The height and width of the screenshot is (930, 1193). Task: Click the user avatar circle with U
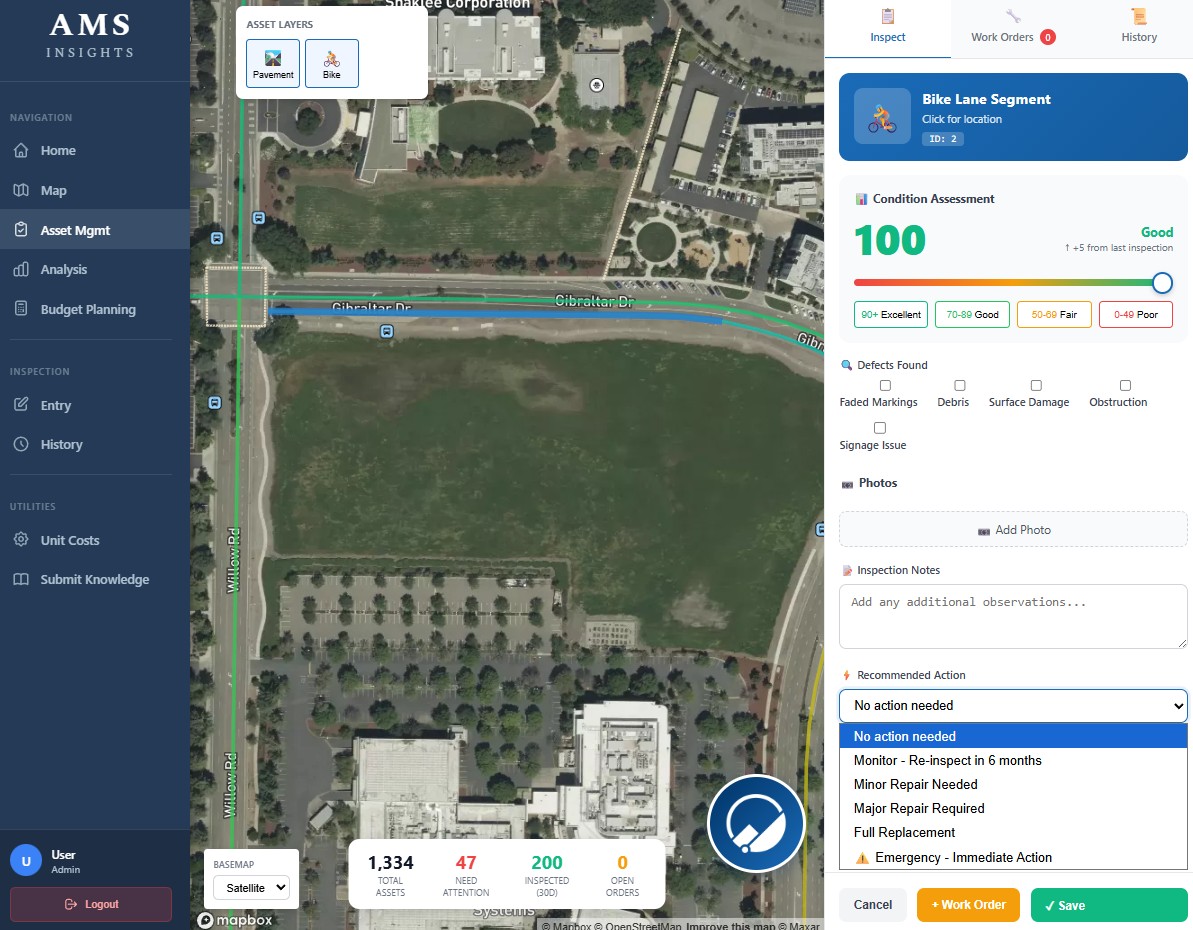[x=26, y=861]
